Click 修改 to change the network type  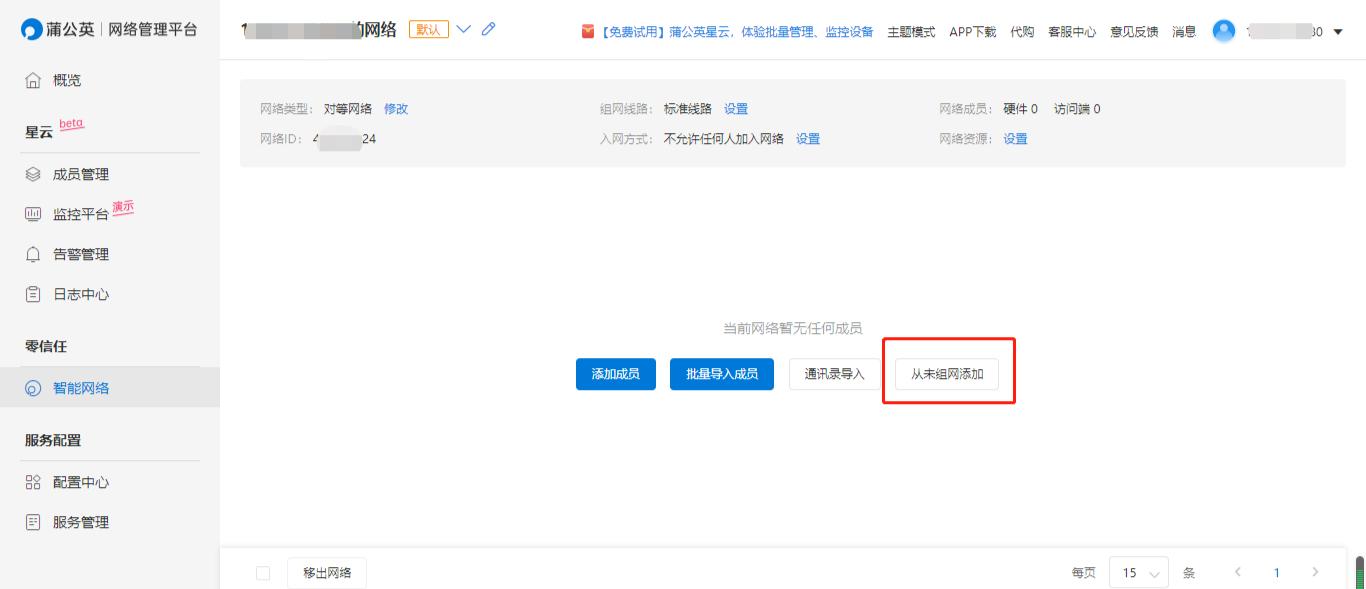[x=396, y=108]
